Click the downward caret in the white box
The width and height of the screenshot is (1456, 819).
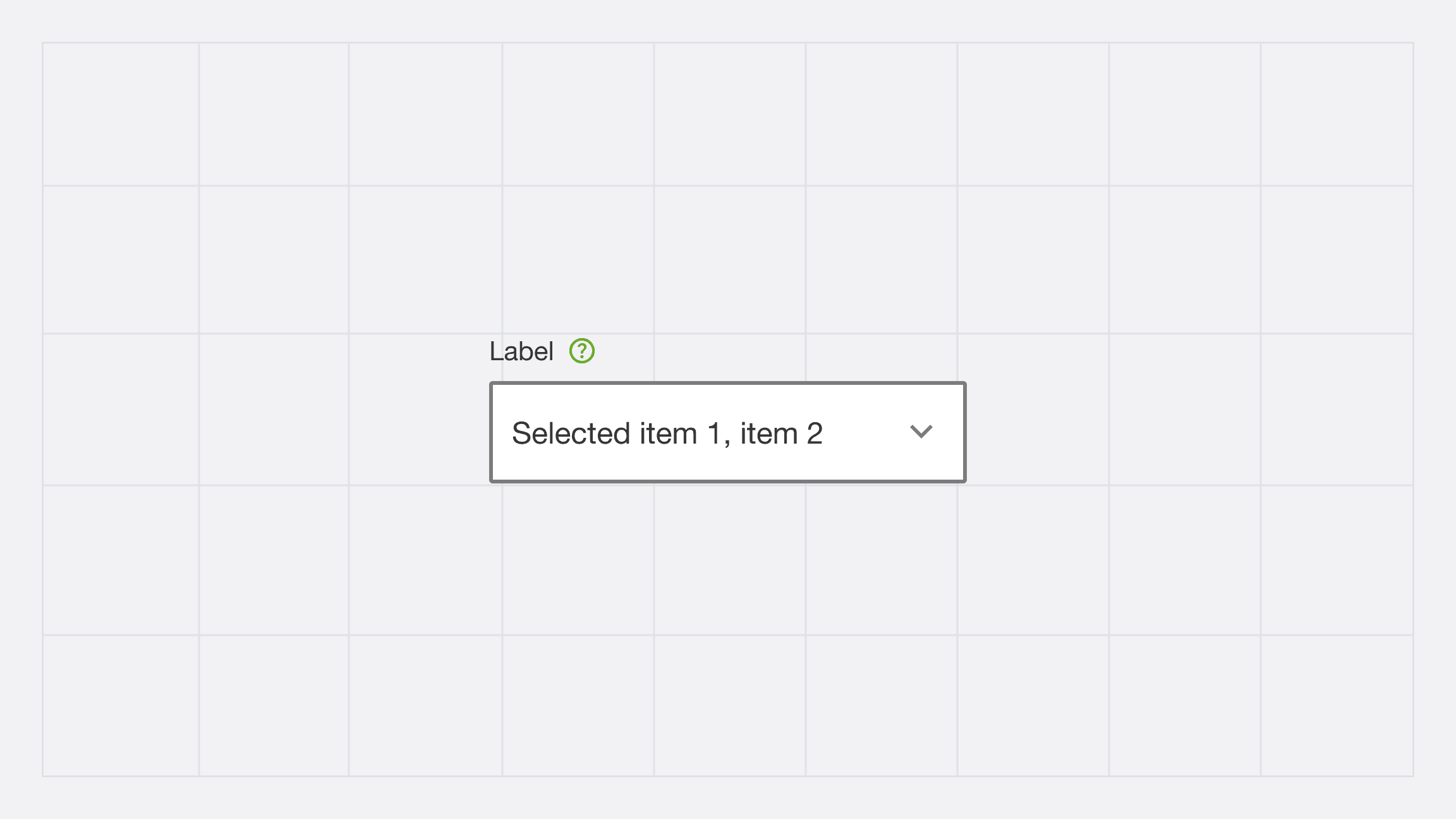[x=921, y=432]
